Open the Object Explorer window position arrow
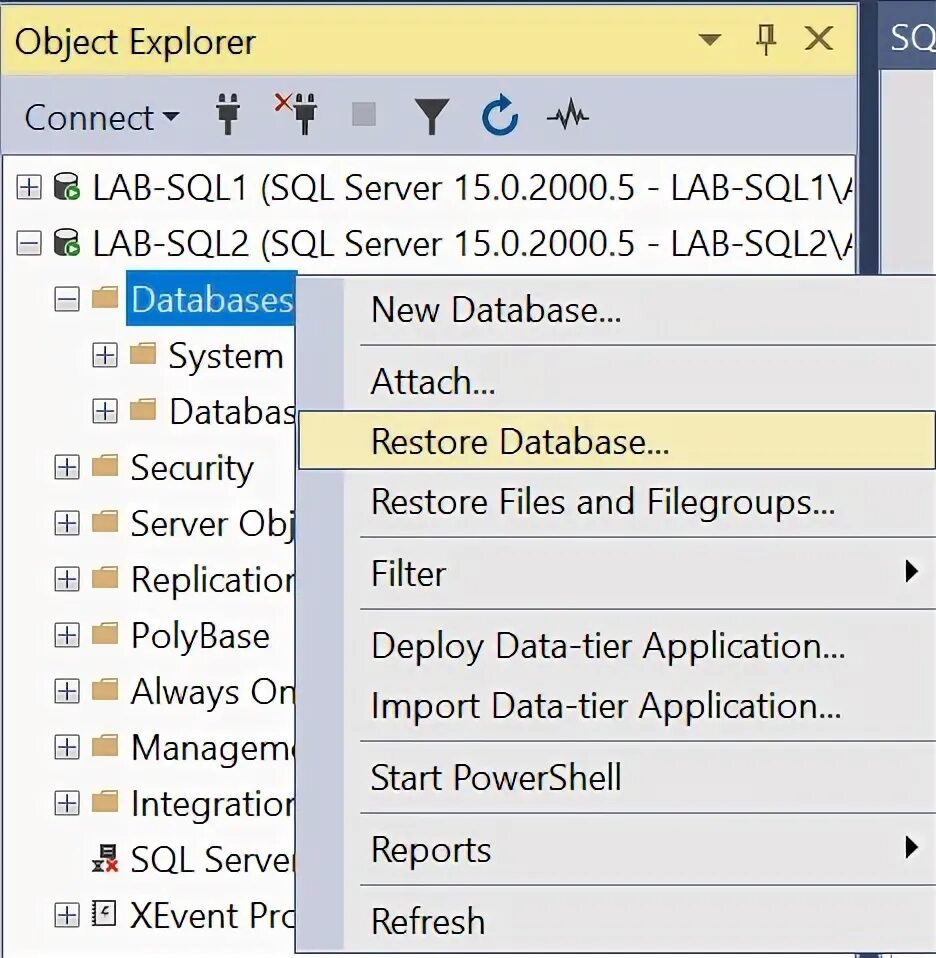 (710, 40)
